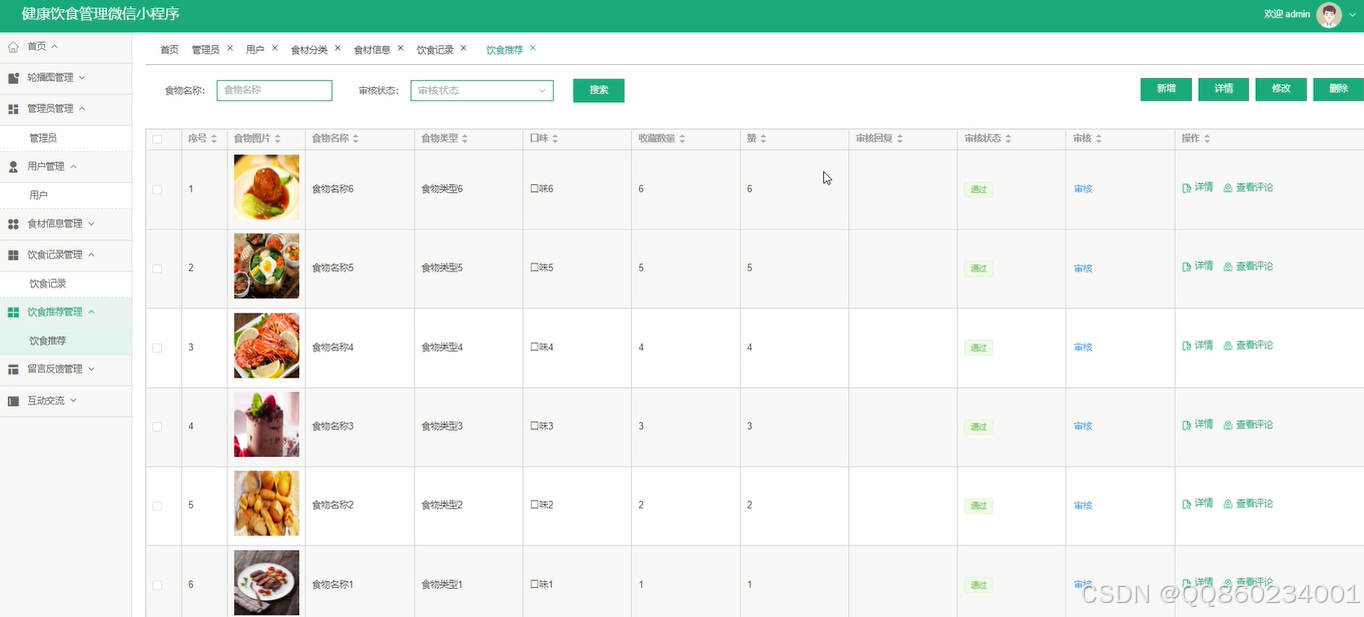Screen dimensions: 1364x617
Task: Expand the 互动交流 menu
Action: tap(74, 401)
